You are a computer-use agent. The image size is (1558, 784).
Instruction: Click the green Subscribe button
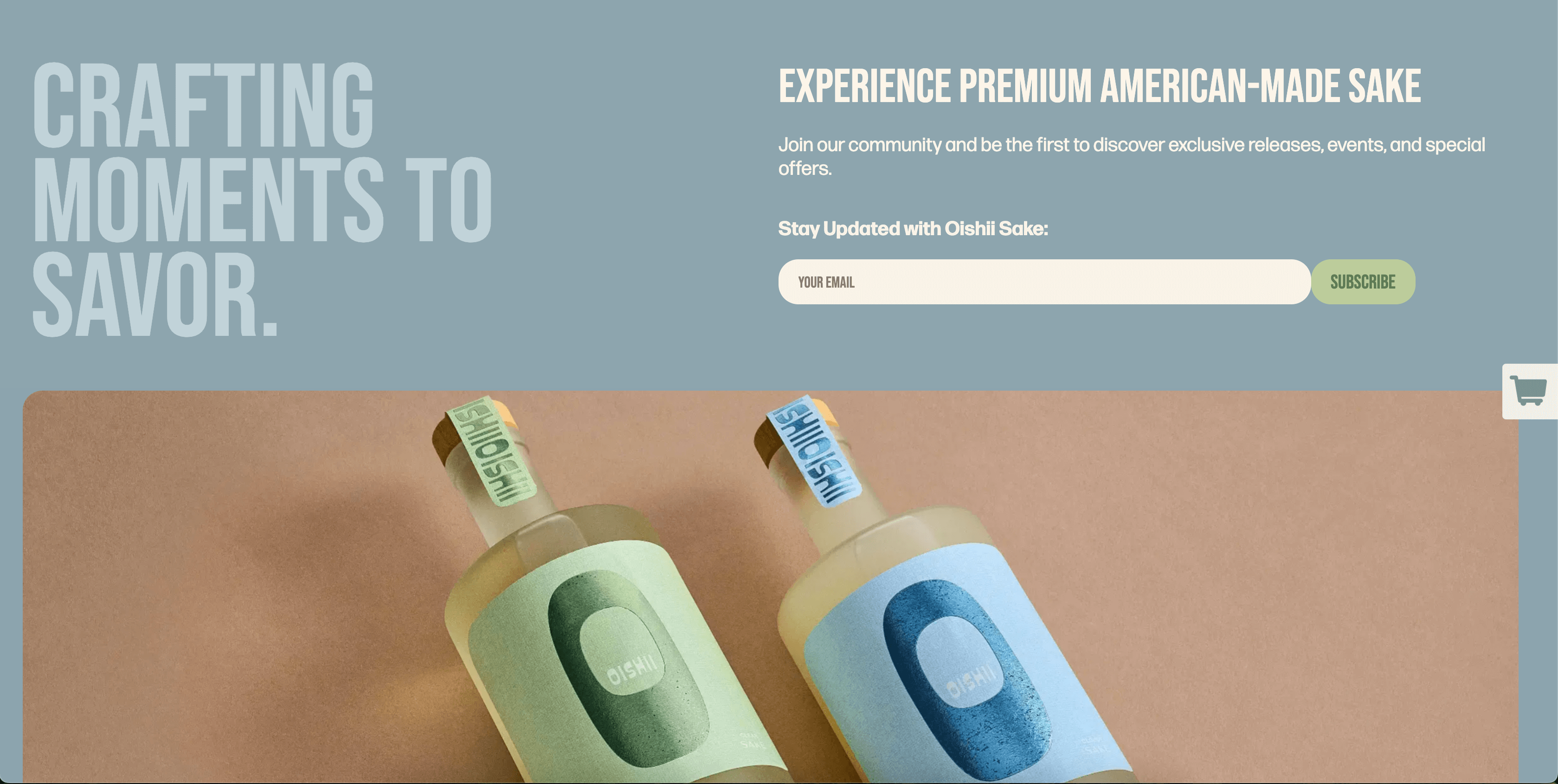[1363, 282]
